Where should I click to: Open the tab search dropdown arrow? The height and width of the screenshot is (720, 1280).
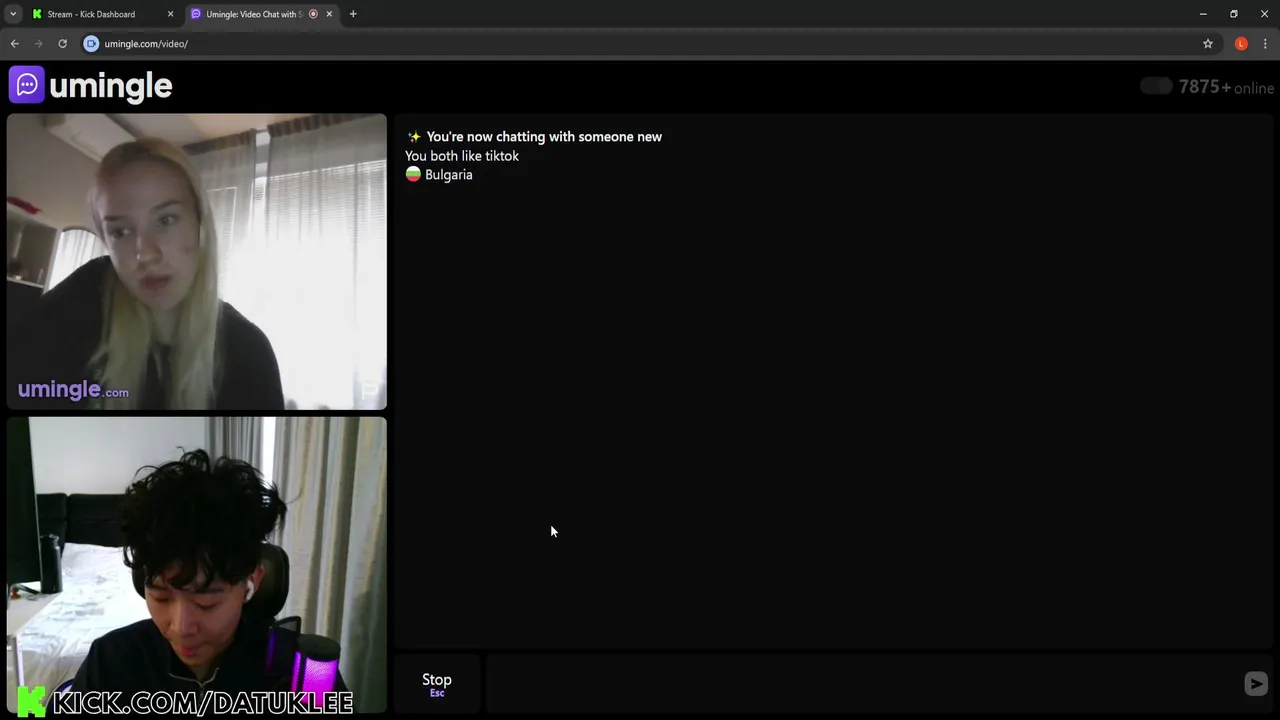(13, 14)
